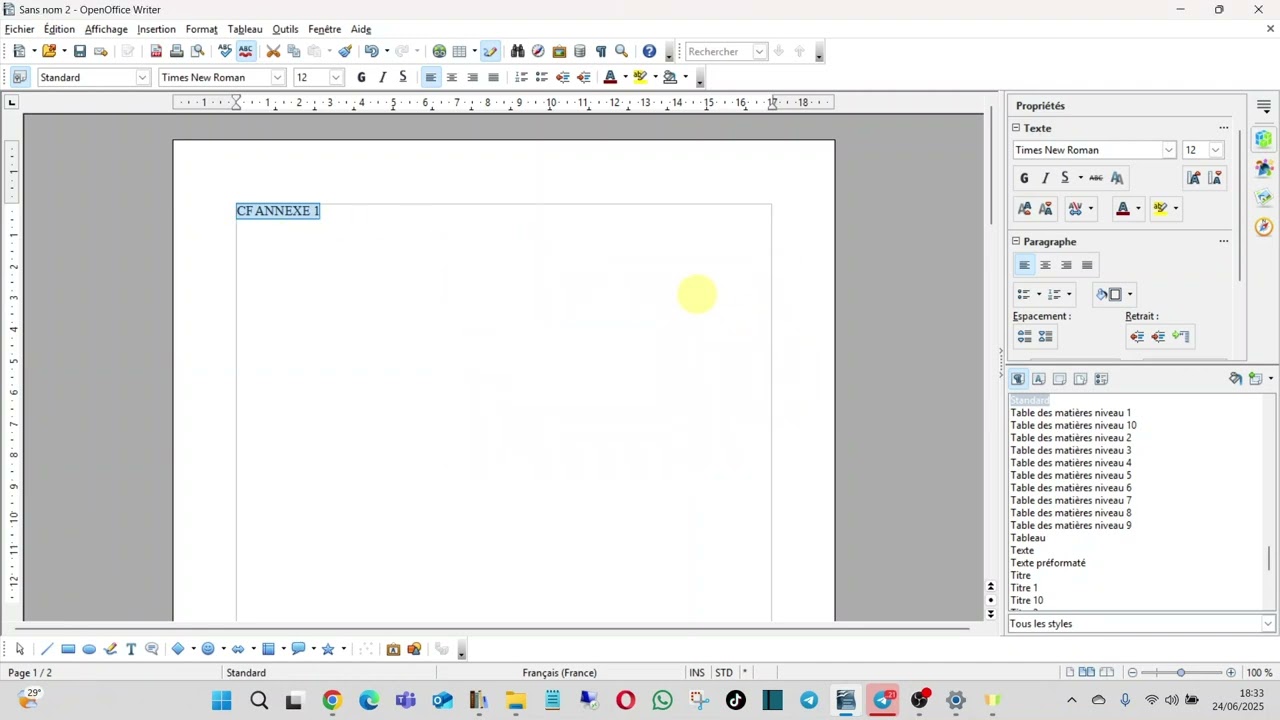Collapse the Texte section
1280x720 pixels.
tap(1016, 128)
